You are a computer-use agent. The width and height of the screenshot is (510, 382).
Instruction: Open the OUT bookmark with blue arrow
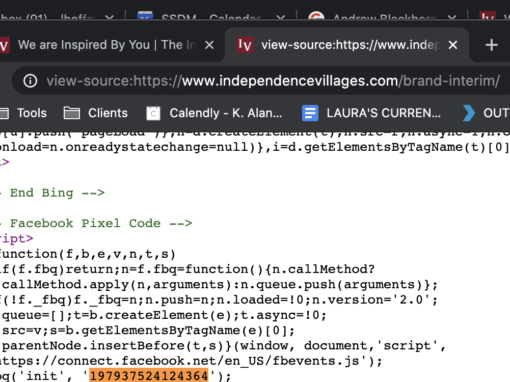(x=486, y=113)
